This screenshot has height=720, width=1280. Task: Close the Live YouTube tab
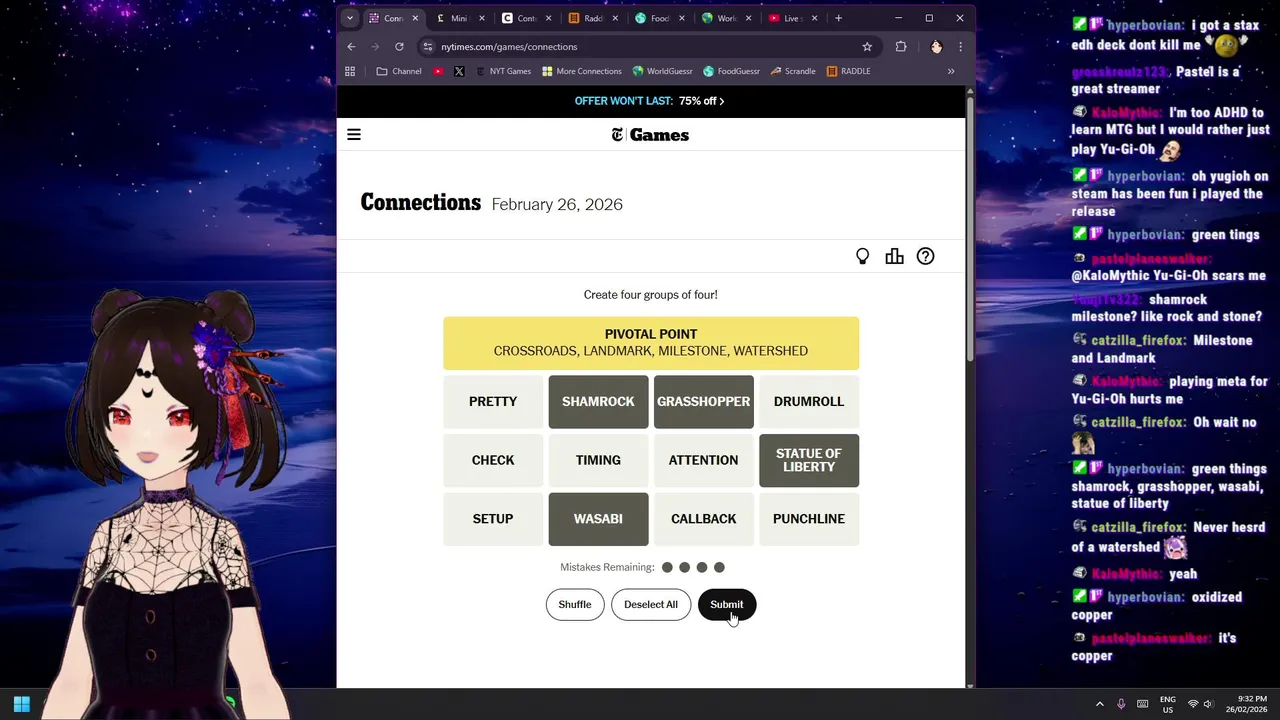pyautogui.click(x=814, y=18)
